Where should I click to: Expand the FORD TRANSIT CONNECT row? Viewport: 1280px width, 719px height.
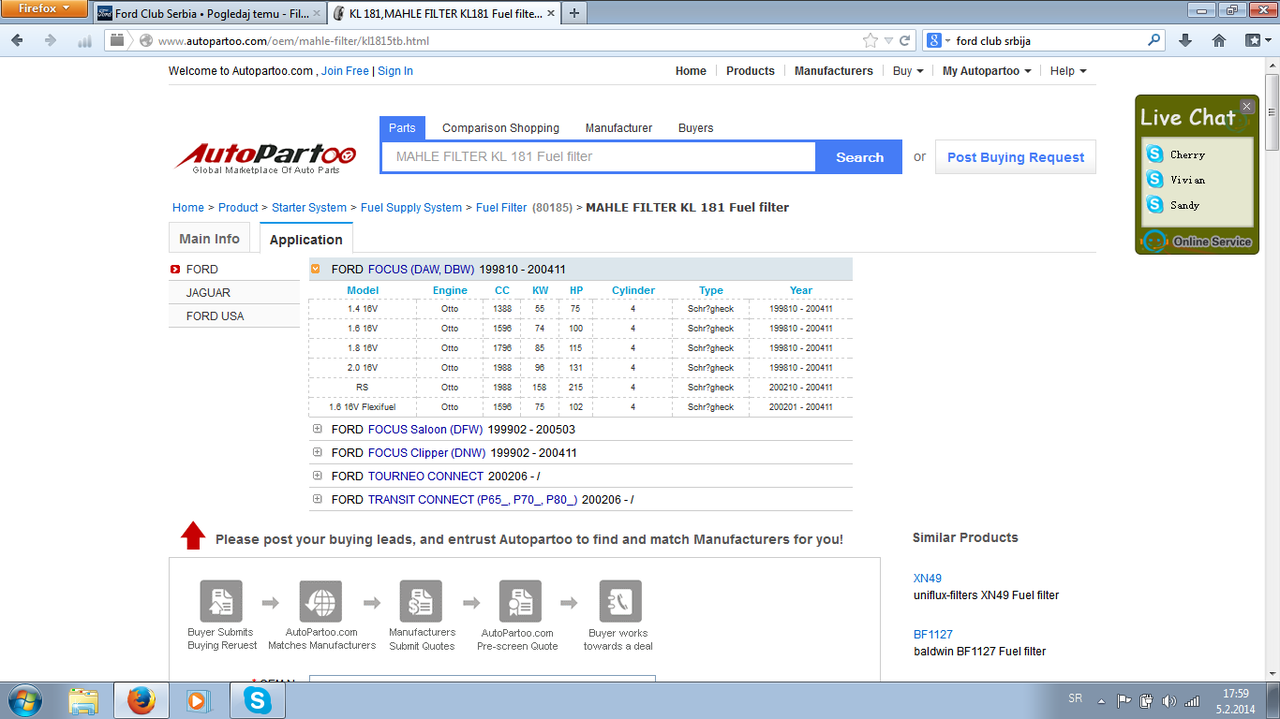317,499
